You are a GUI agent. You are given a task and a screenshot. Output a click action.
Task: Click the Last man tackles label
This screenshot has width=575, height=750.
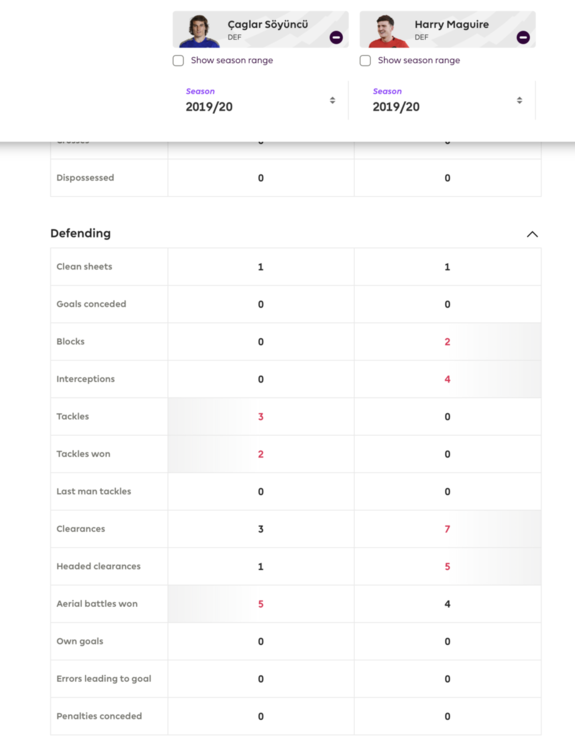94,491
